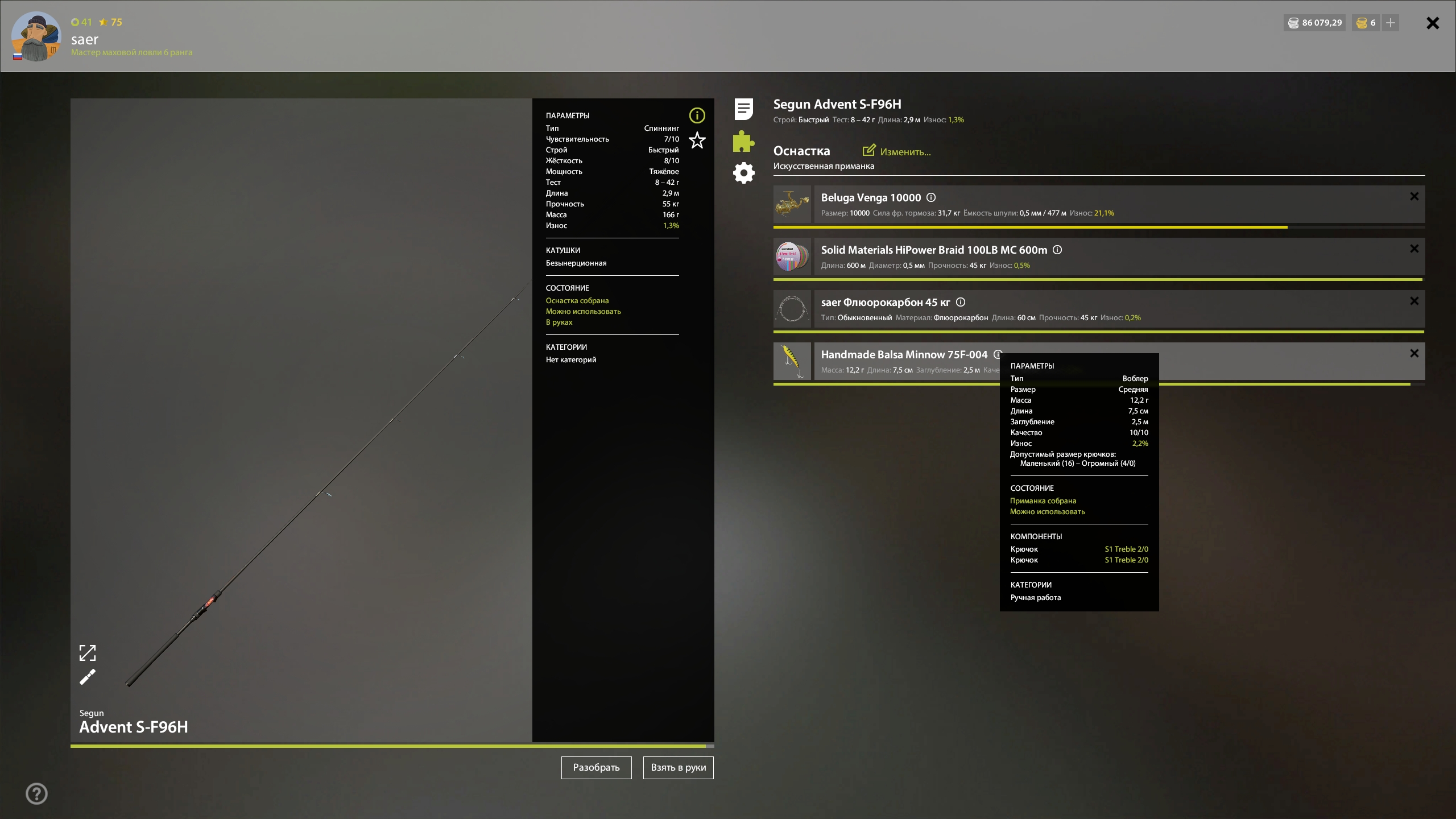Open the green puzzle piece tab
The width and height of the screenshot is (1456, 819).
click(743, 141)
